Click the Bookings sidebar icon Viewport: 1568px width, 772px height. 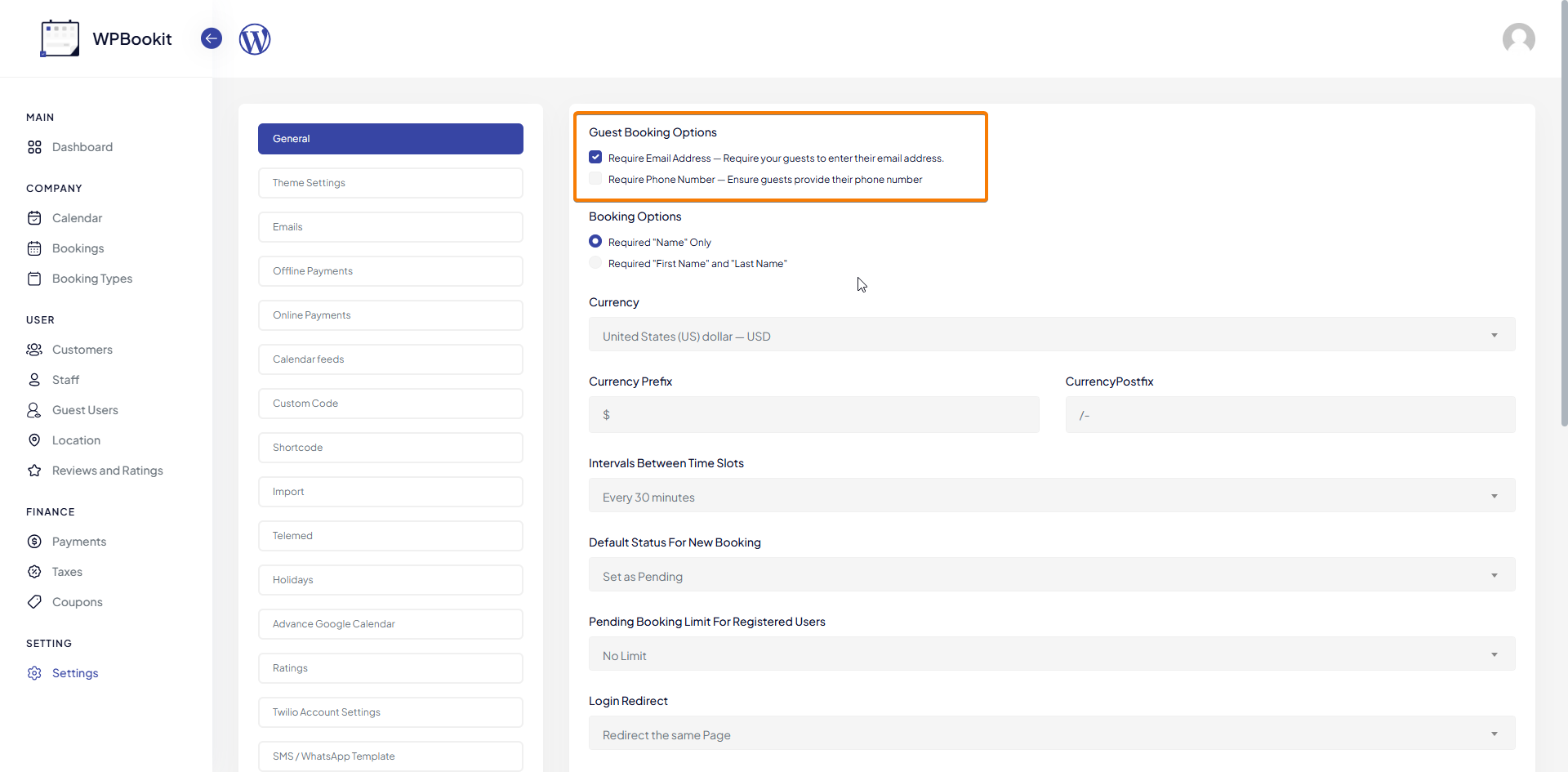(34, 248)
